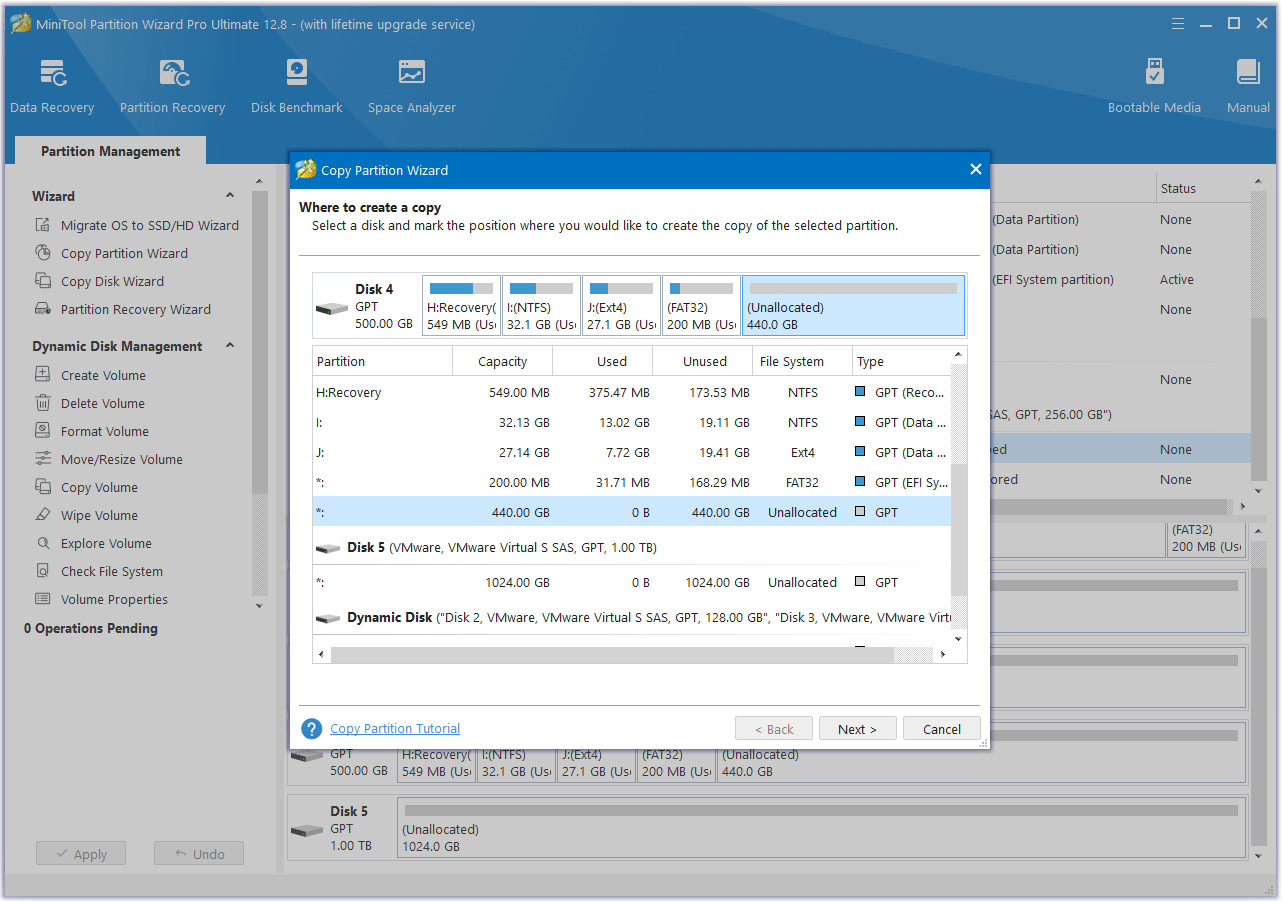Select H:Recovery row in partition list
Viewport: 1283px width, 903px height.
tap(631, 392)
